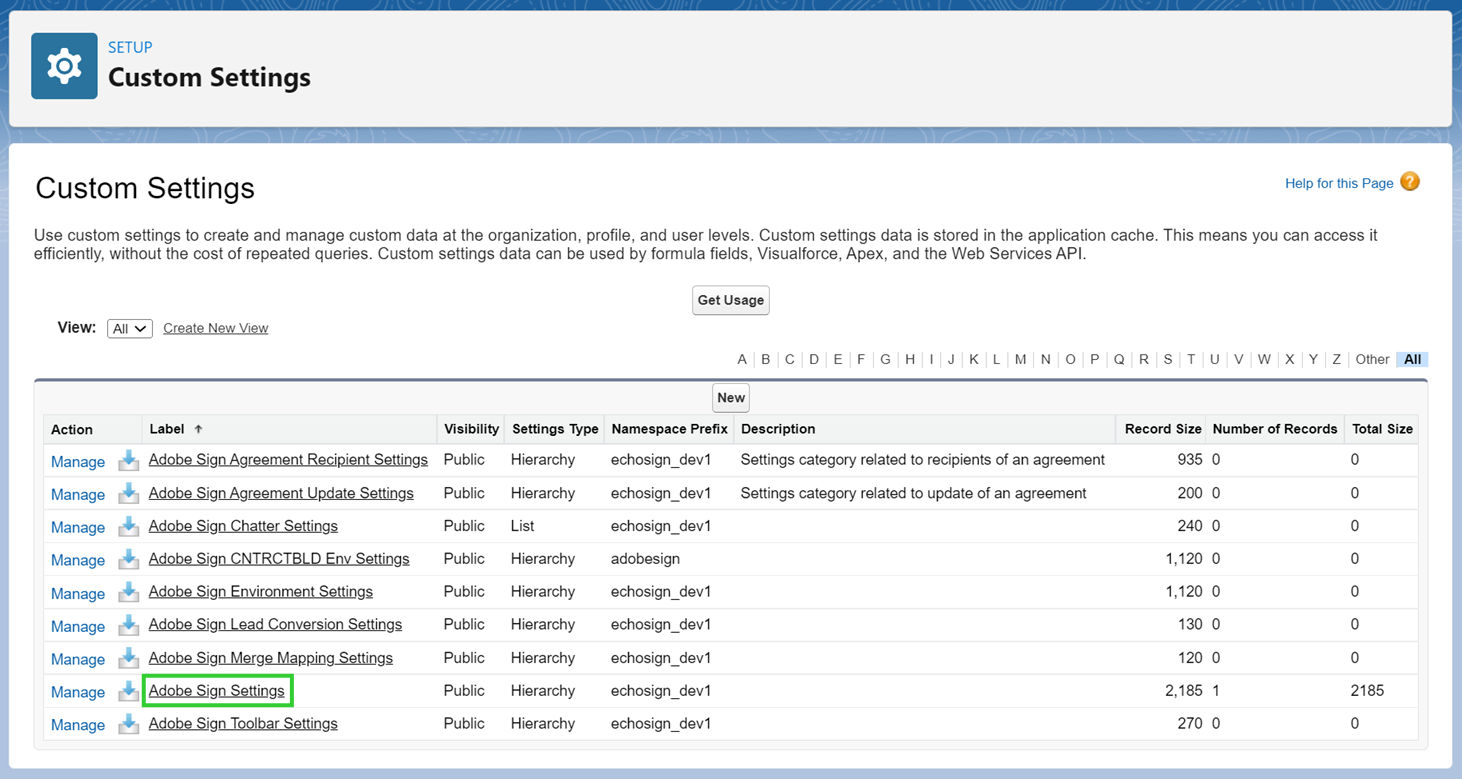Click the 2,185 record size value
The image size is (1462, 779).
pos(1184,691)
